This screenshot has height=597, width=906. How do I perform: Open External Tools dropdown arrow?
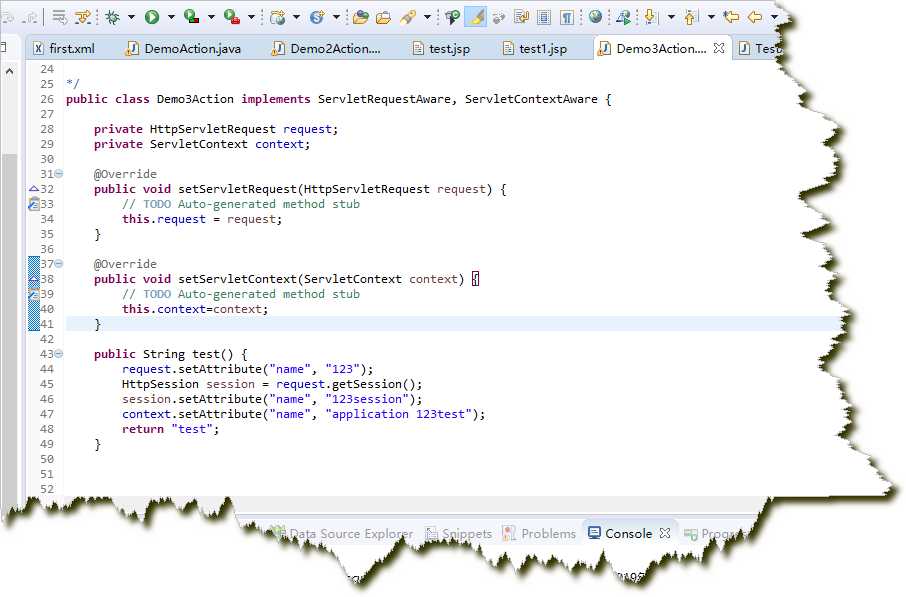tap(251, 17)
